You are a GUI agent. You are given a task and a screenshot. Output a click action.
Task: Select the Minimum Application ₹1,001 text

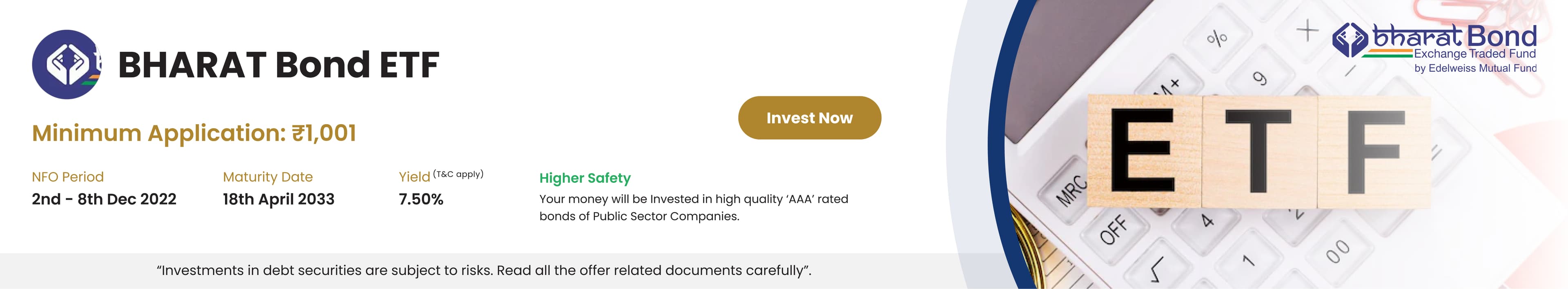click(x=194, y=133)
